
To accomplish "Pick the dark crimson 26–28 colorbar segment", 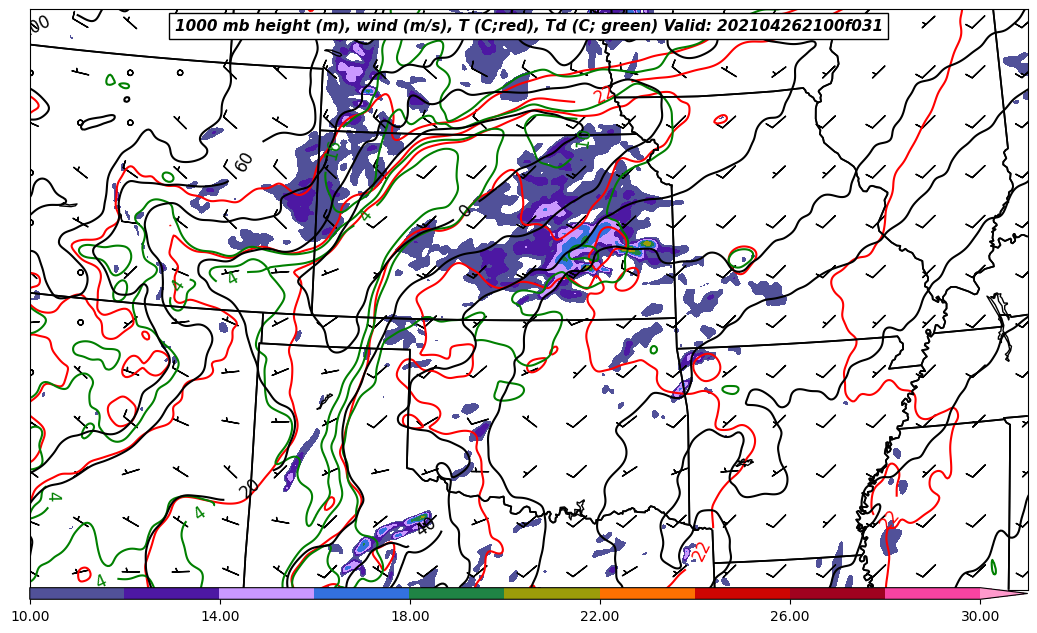I will [x=837, y=593].
